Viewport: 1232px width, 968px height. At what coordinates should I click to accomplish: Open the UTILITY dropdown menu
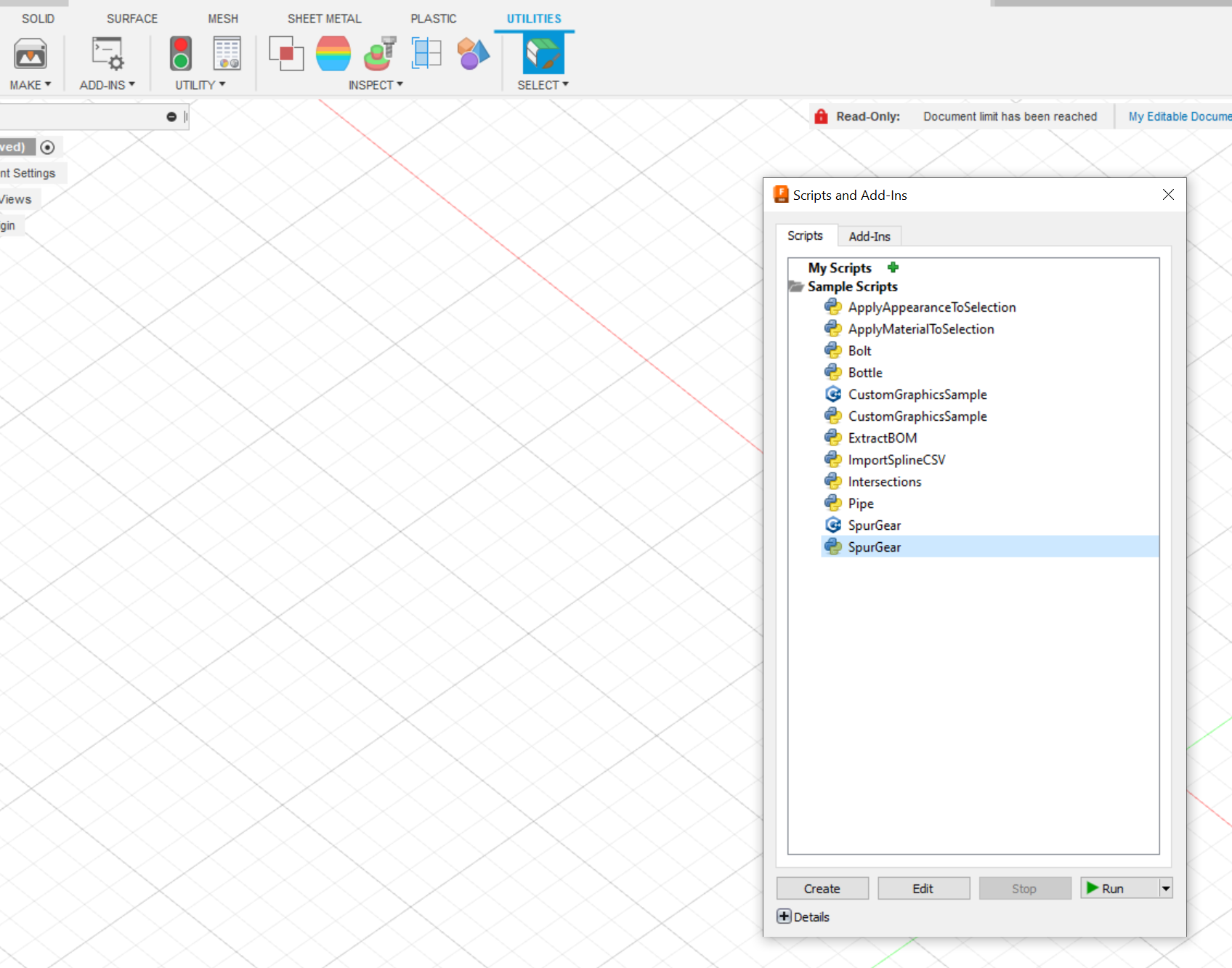point(200,85)
